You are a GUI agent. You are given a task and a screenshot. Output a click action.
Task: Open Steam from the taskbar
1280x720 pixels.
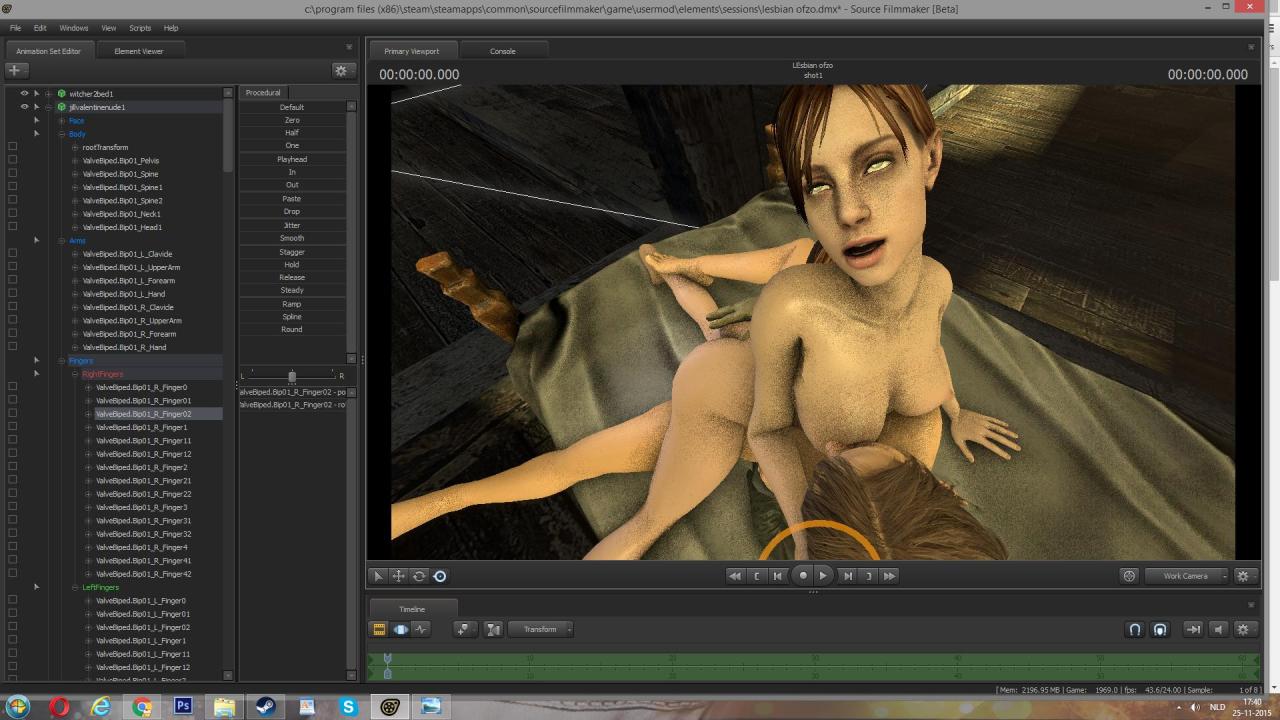(266, 706)
